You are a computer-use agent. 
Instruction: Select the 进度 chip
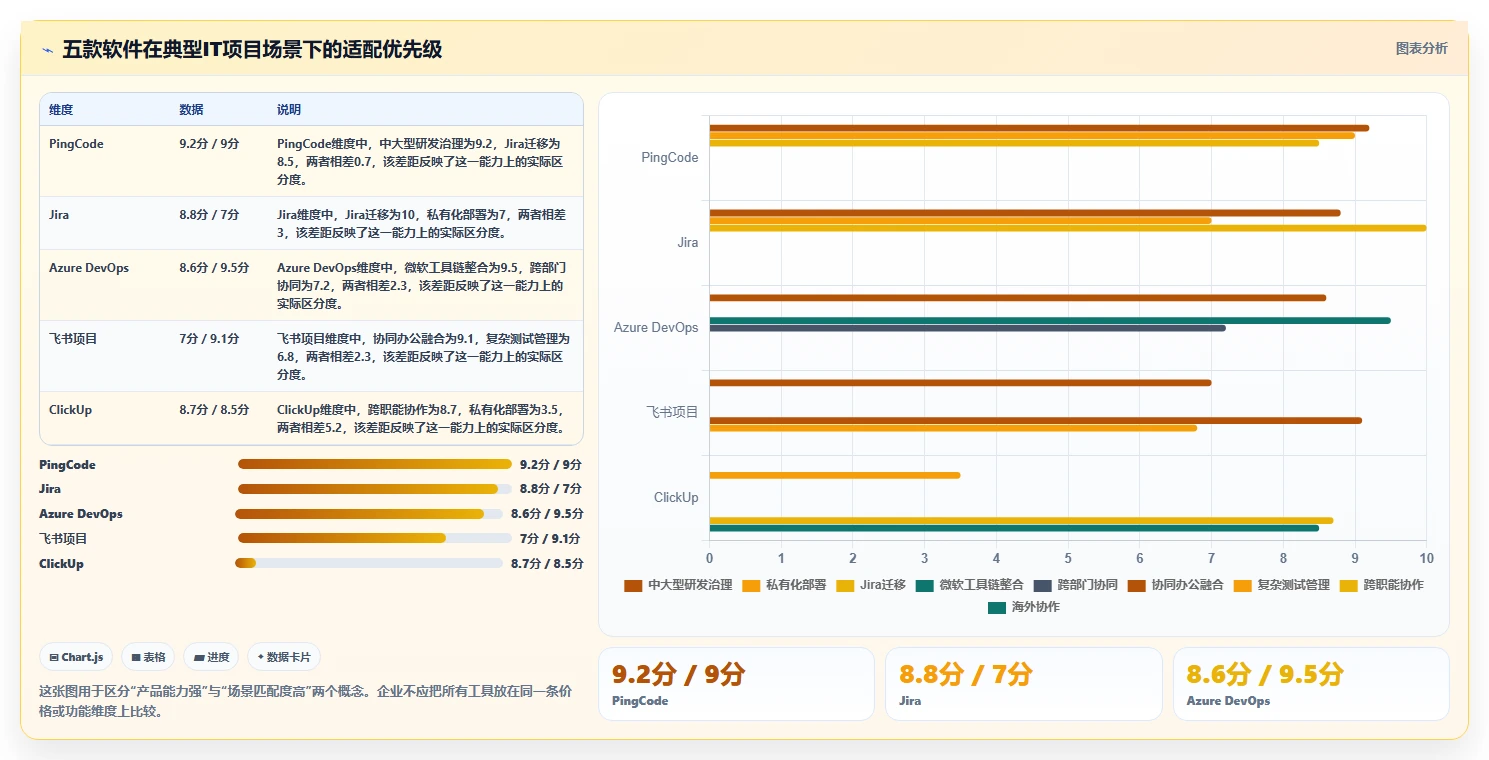pos(211,657)
